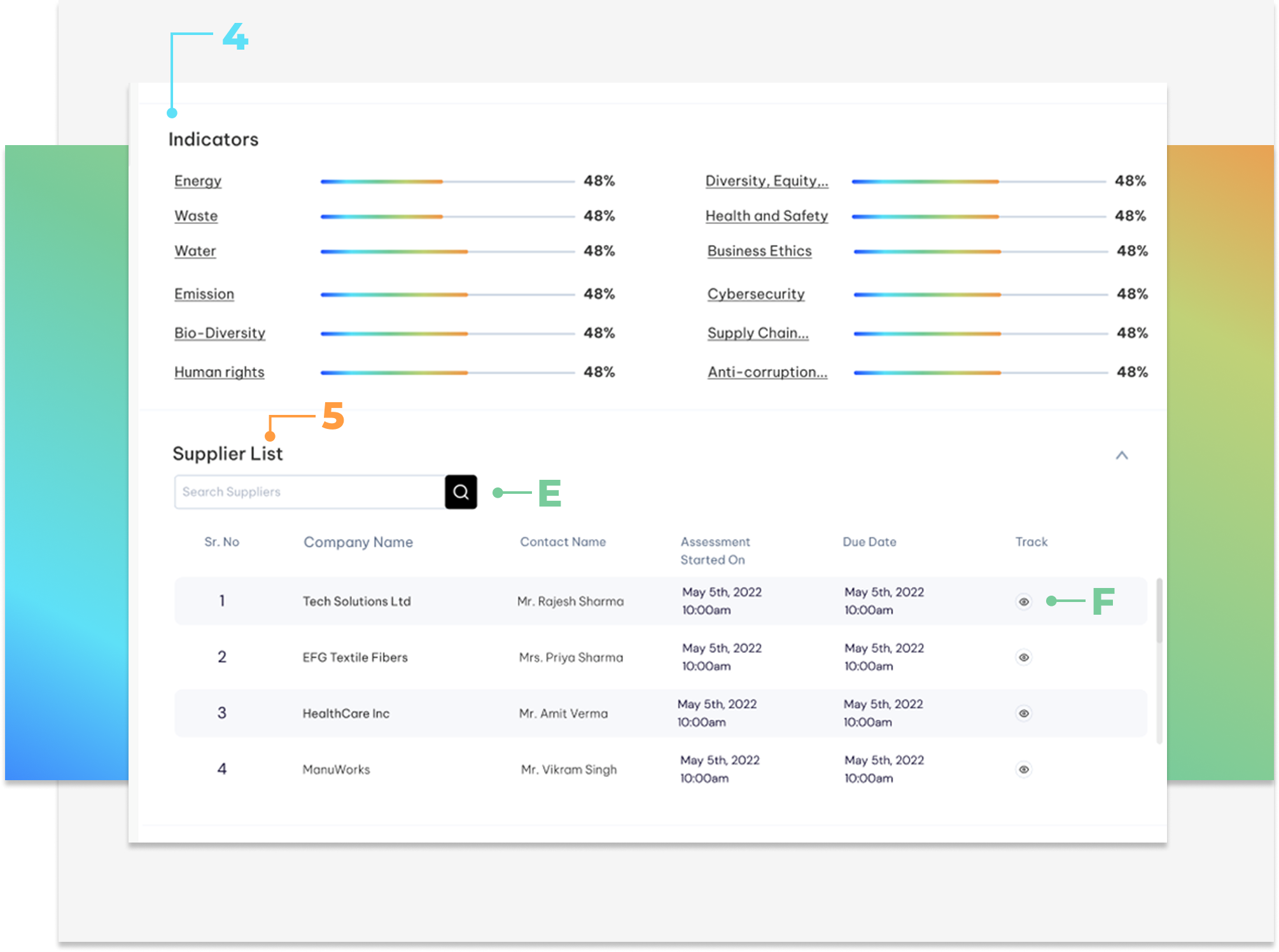Open the Emission indicator link
Viewport: 1279px width, 952px height.
click(204, 294)
